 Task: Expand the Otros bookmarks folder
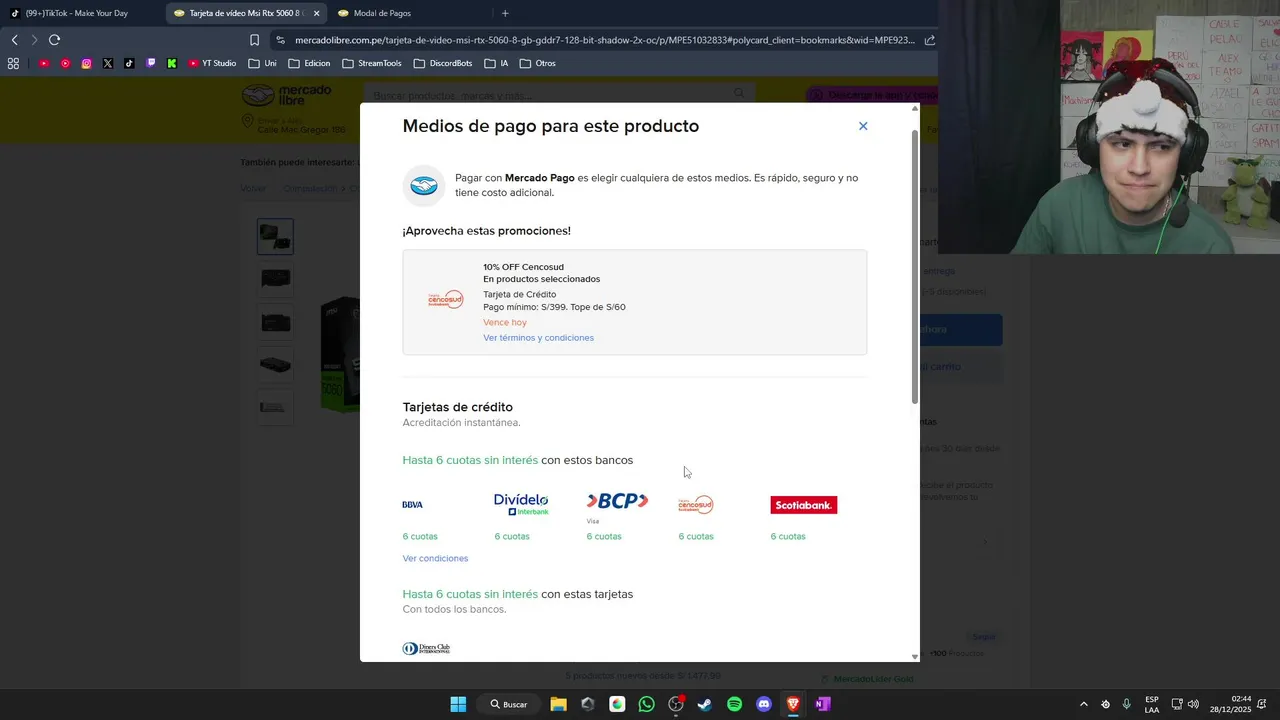pyautogui.click(x=538, y=63)
